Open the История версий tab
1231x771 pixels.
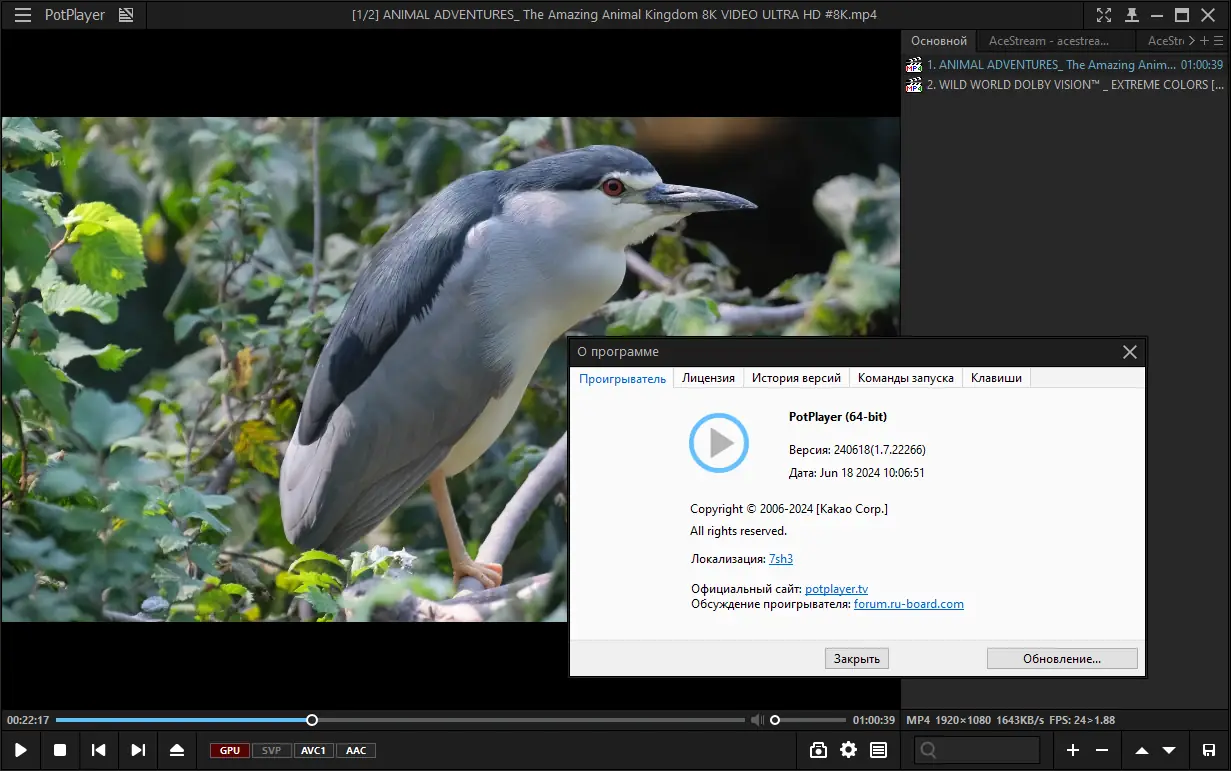796,378
